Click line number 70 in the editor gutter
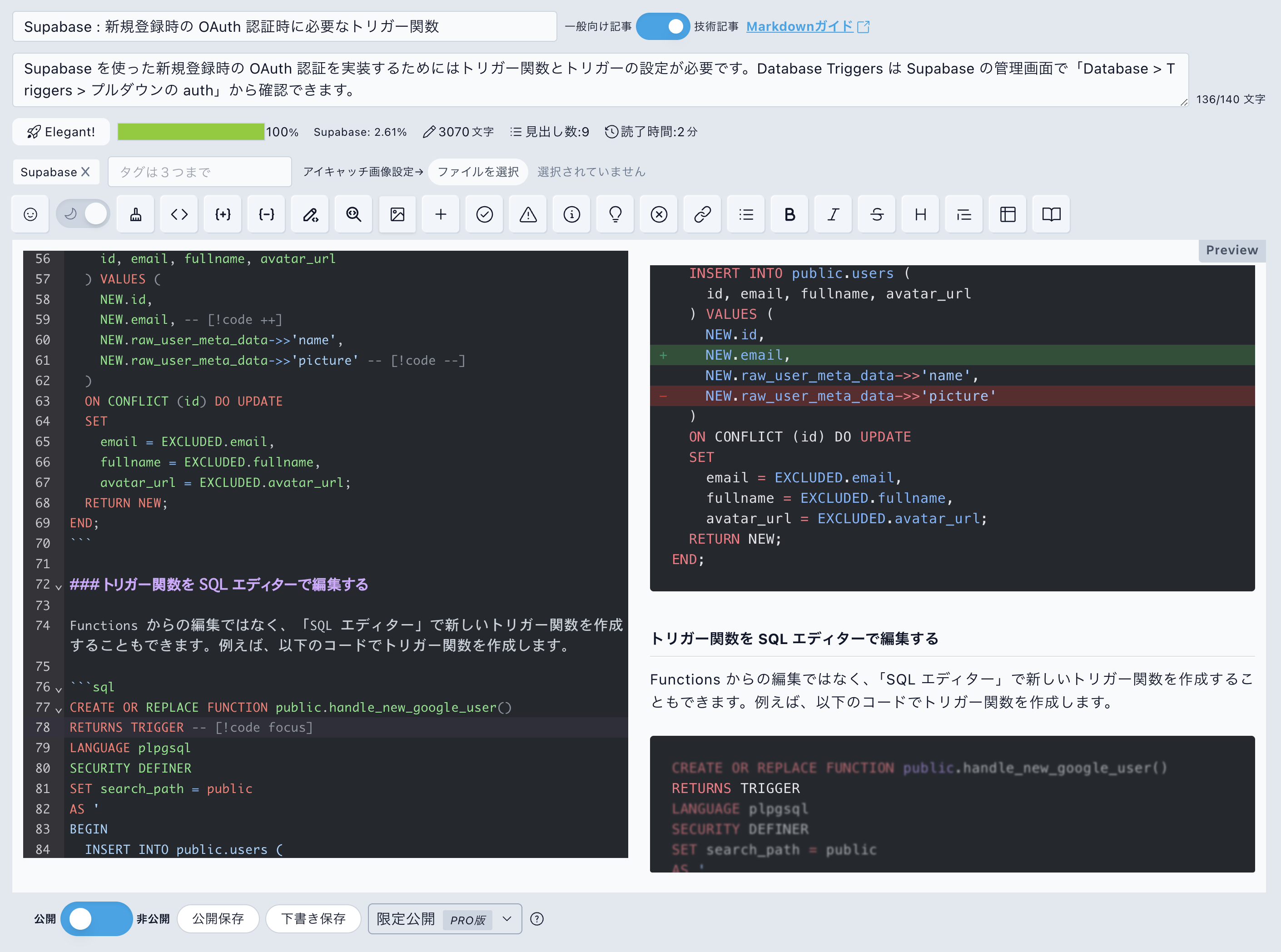Image resolution: width=1281 pixels, height=952 pixels. click(x=43, y=543)
